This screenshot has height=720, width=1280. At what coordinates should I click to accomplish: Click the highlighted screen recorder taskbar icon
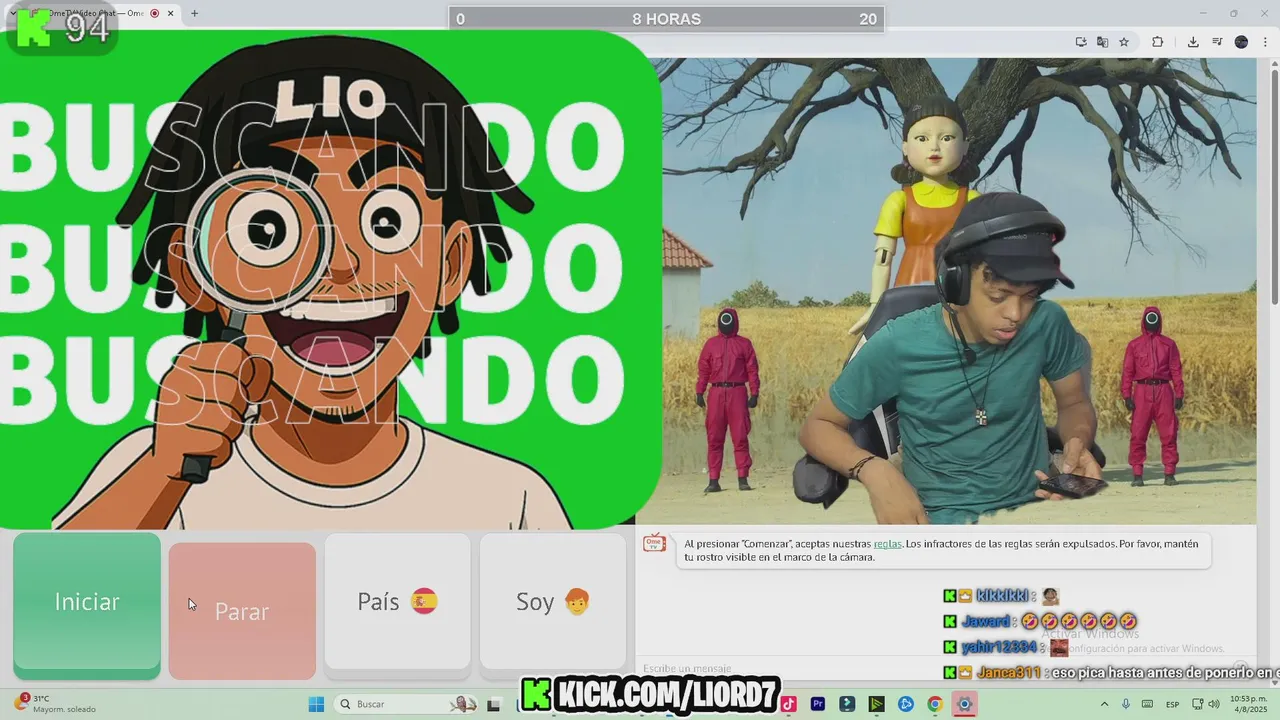point(964,704)
